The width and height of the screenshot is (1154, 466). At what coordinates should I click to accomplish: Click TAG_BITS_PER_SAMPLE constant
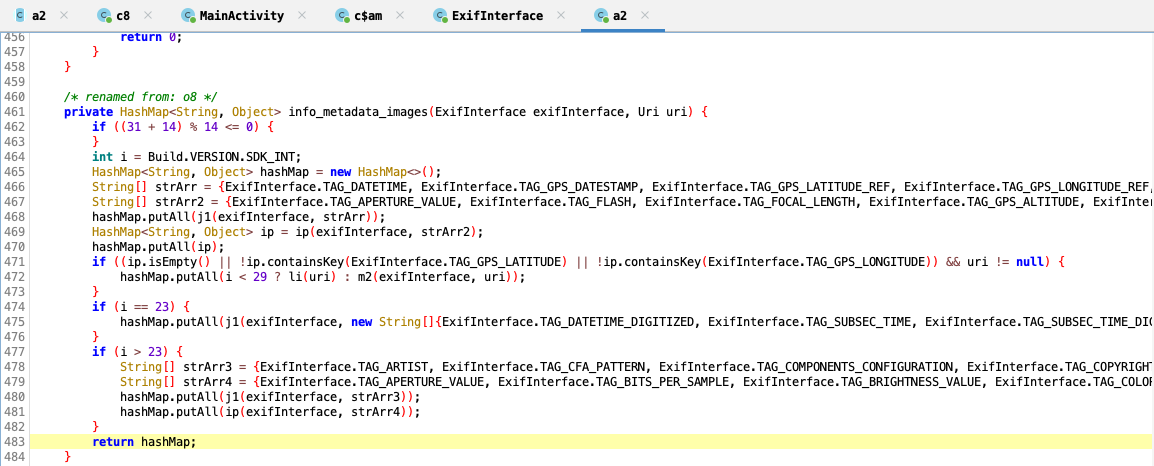[x=662, y=381]
